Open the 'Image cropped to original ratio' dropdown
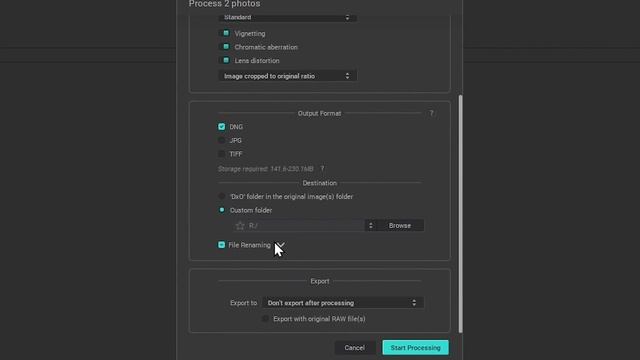Screen dimensions: 640x360 [287, 76]
